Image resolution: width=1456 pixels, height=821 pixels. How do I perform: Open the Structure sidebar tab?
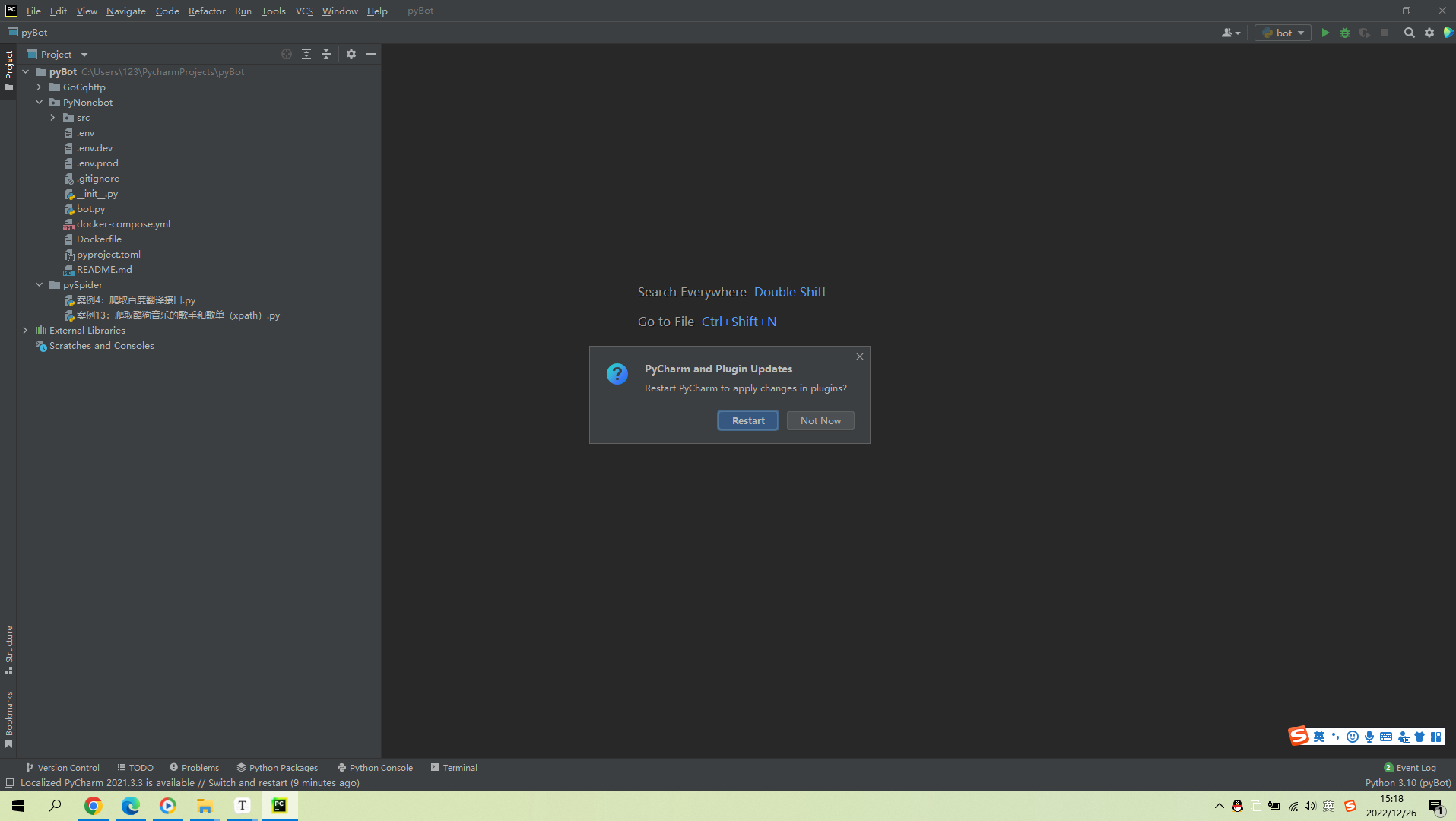8,650
